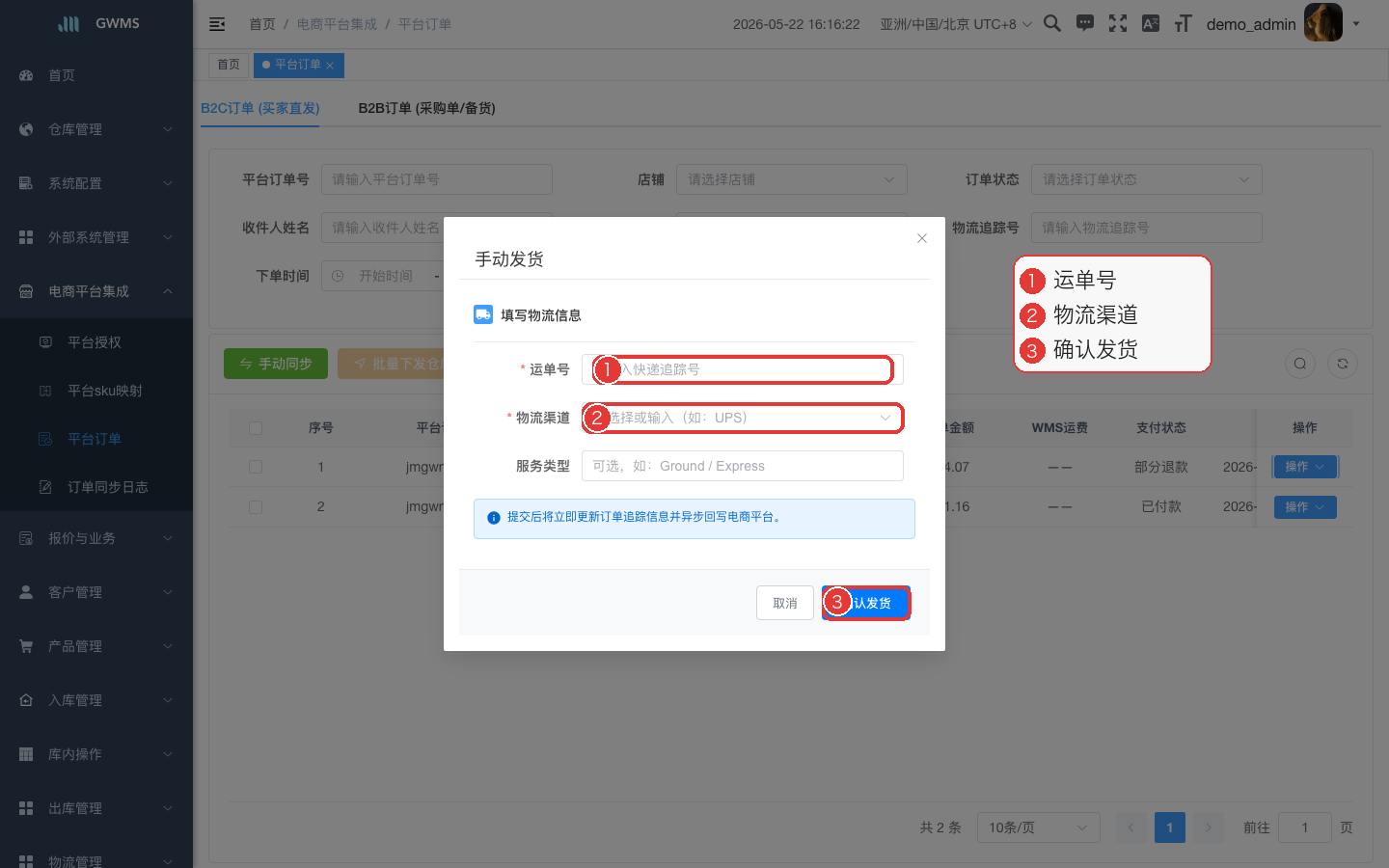
Task: Click the table search round icon
Action: point(1300,364)
